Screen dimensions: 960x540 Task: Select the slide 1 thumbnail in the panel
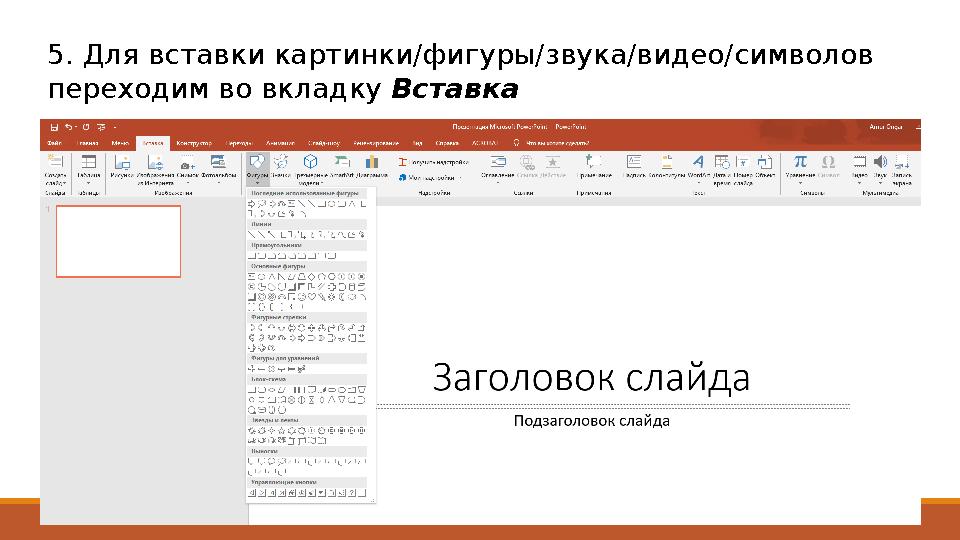click(118, 241)
